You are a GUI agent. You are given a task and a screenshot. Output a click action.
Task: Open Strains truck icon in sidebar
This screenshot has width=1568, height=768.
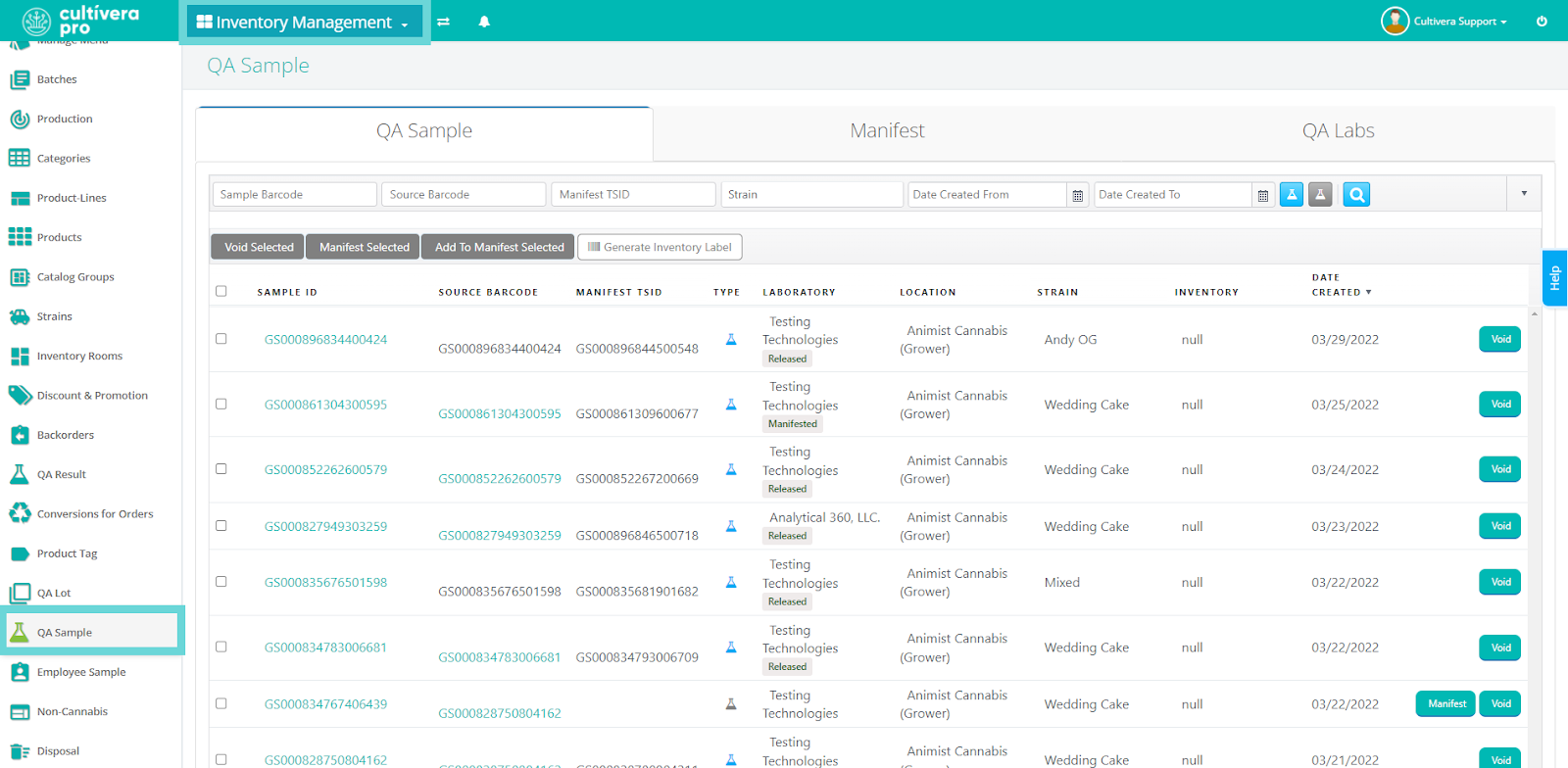pyautogui.click(x=20, y=316)
